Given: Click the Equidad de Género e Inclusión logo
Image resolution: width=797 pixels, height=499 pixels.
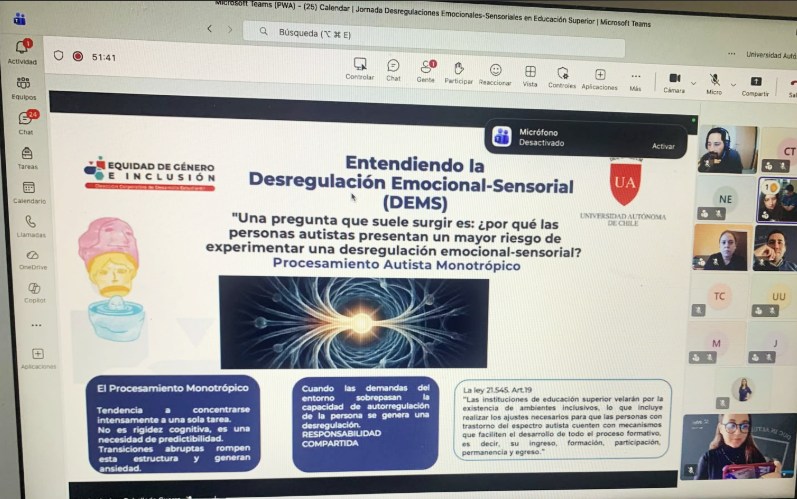Looking at the screenshot, I should point(150,174).
